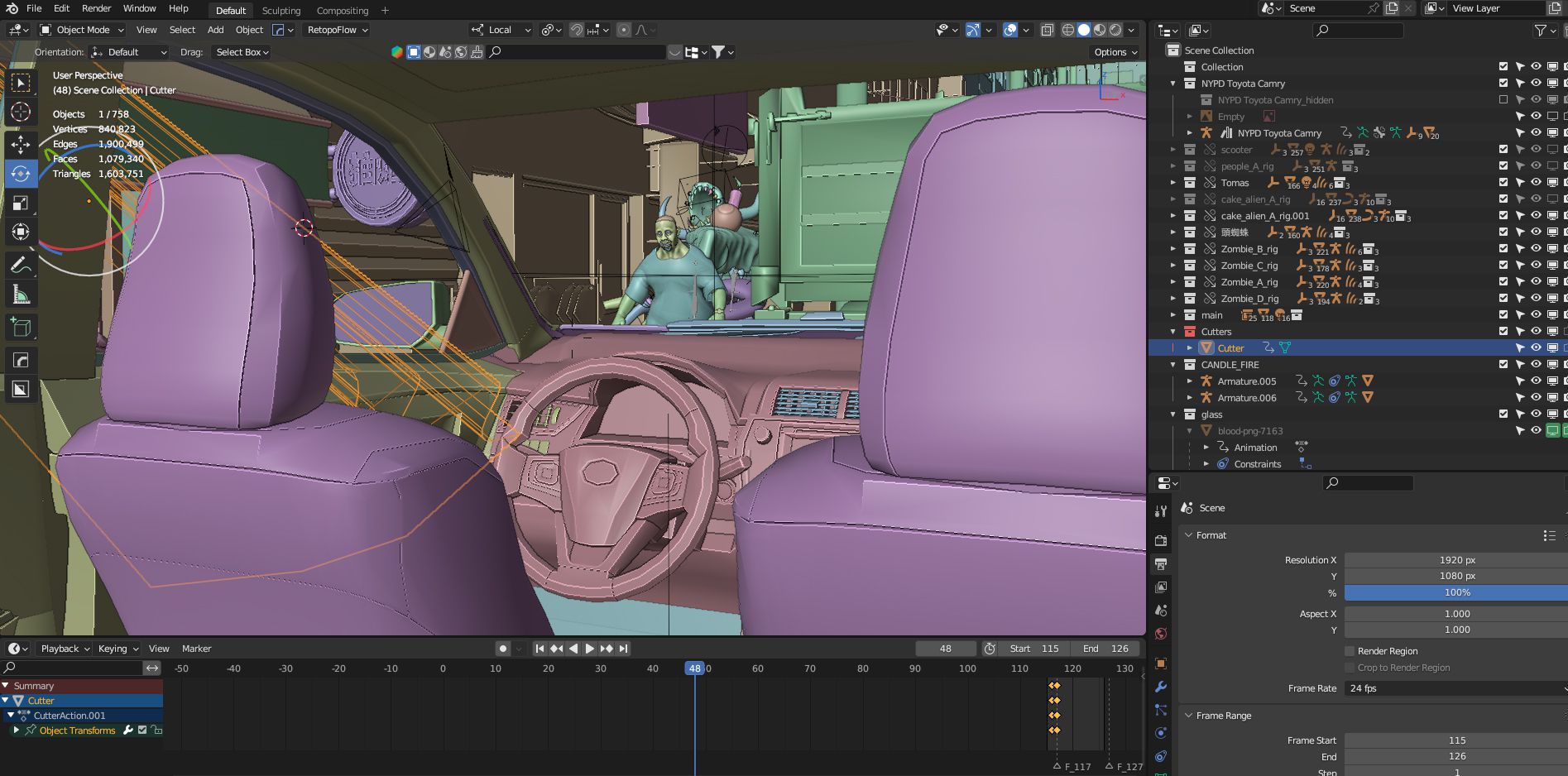The image size is (1568, 776).
Task: Select the Add Cube tool
Action: pyautogui.click(x=21, y=328)
